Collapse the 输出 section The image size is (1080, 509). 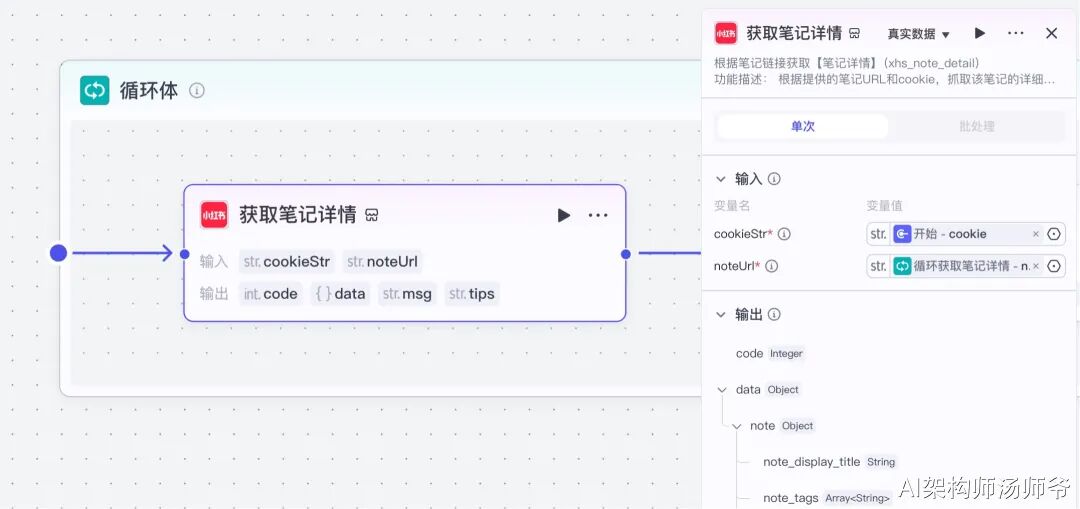[x=720, y=315]
